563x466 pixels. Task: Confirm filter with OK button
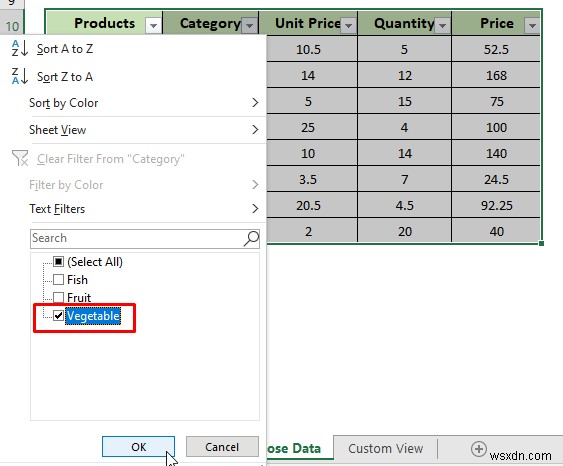[x=138, y=447]
